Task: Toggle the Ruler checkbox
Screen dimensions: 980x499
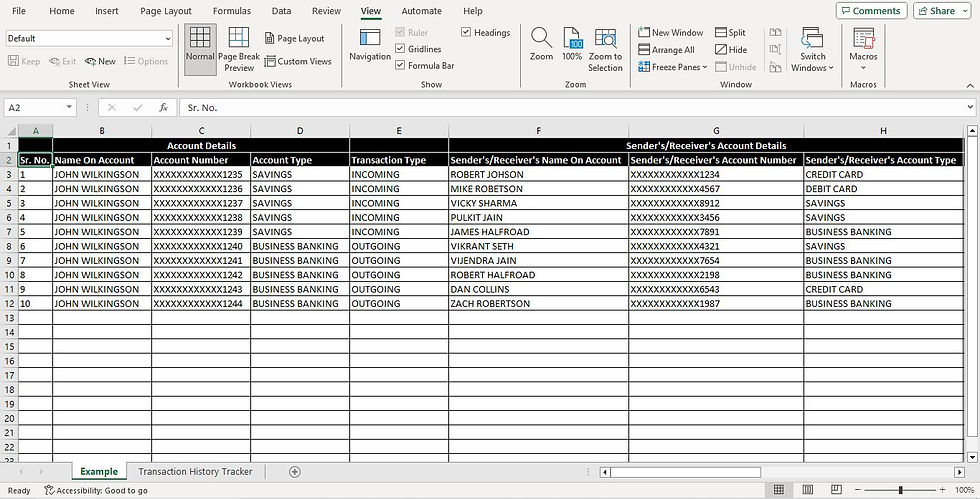Action: click(400, 33)
